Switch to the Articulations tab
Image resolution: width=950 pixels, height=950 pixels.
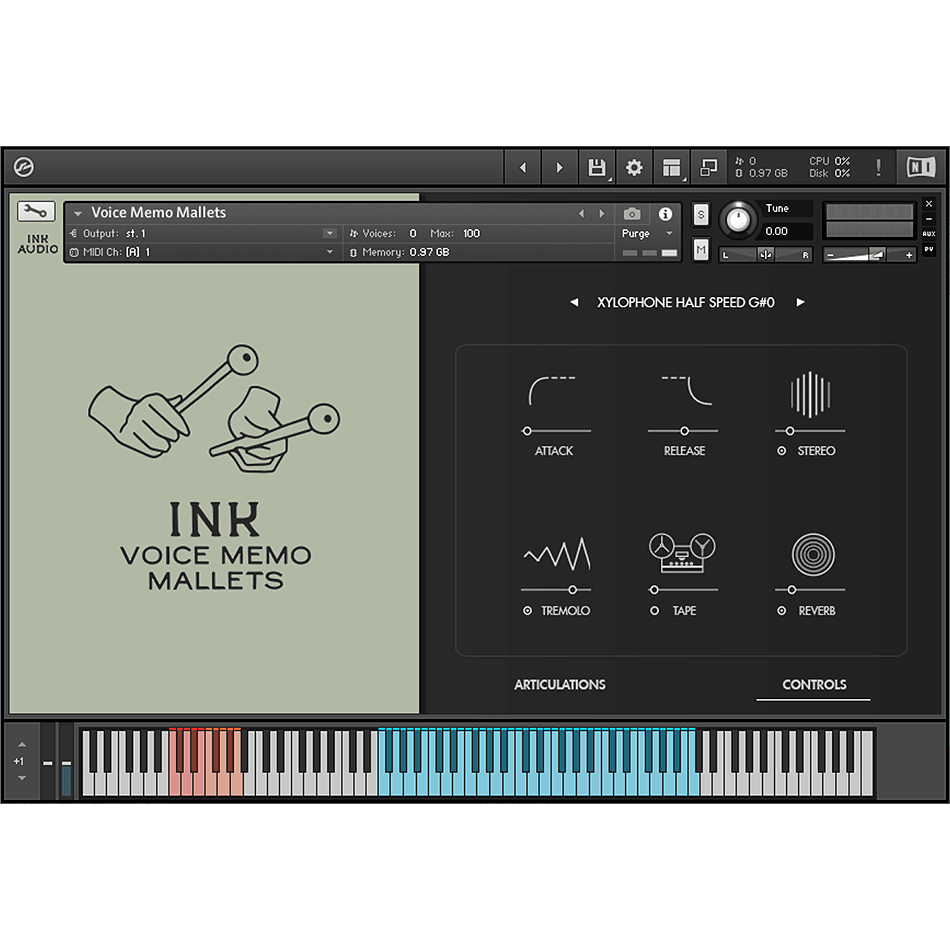coord(560,685)
